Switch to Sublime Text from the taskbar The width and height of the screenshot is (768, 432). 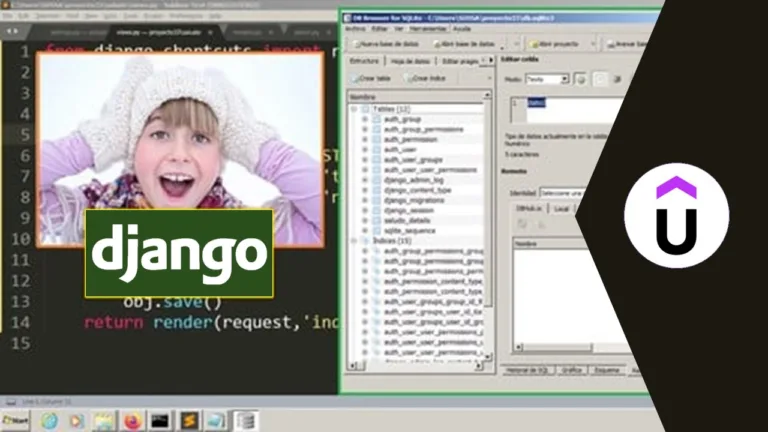pyautogui.click(x=189, y=421)
